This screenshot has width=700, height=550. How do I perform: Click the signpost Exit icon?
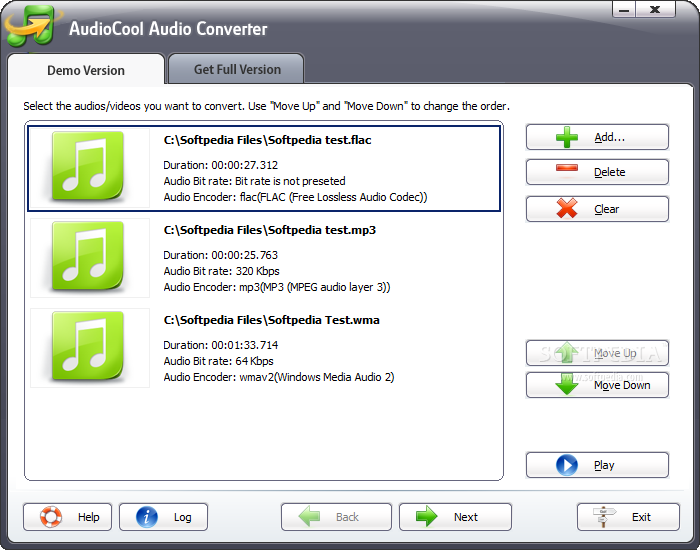(604, 517)
